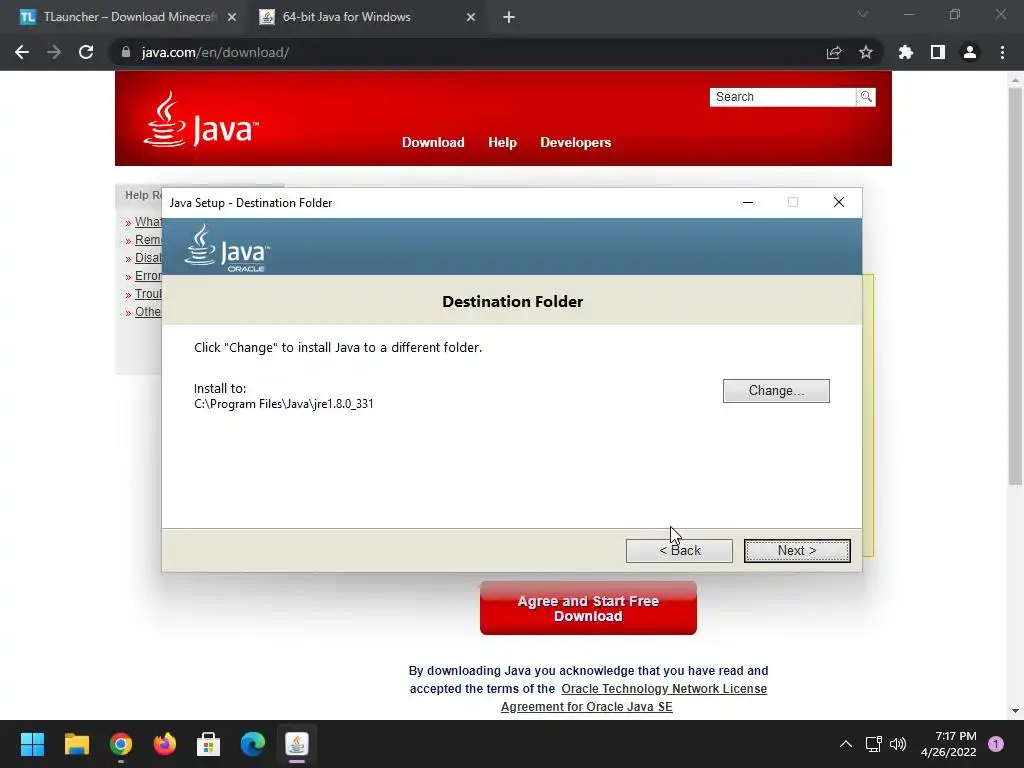Close the 64-bit Java for Windows tab

click(x=471, y=17)
